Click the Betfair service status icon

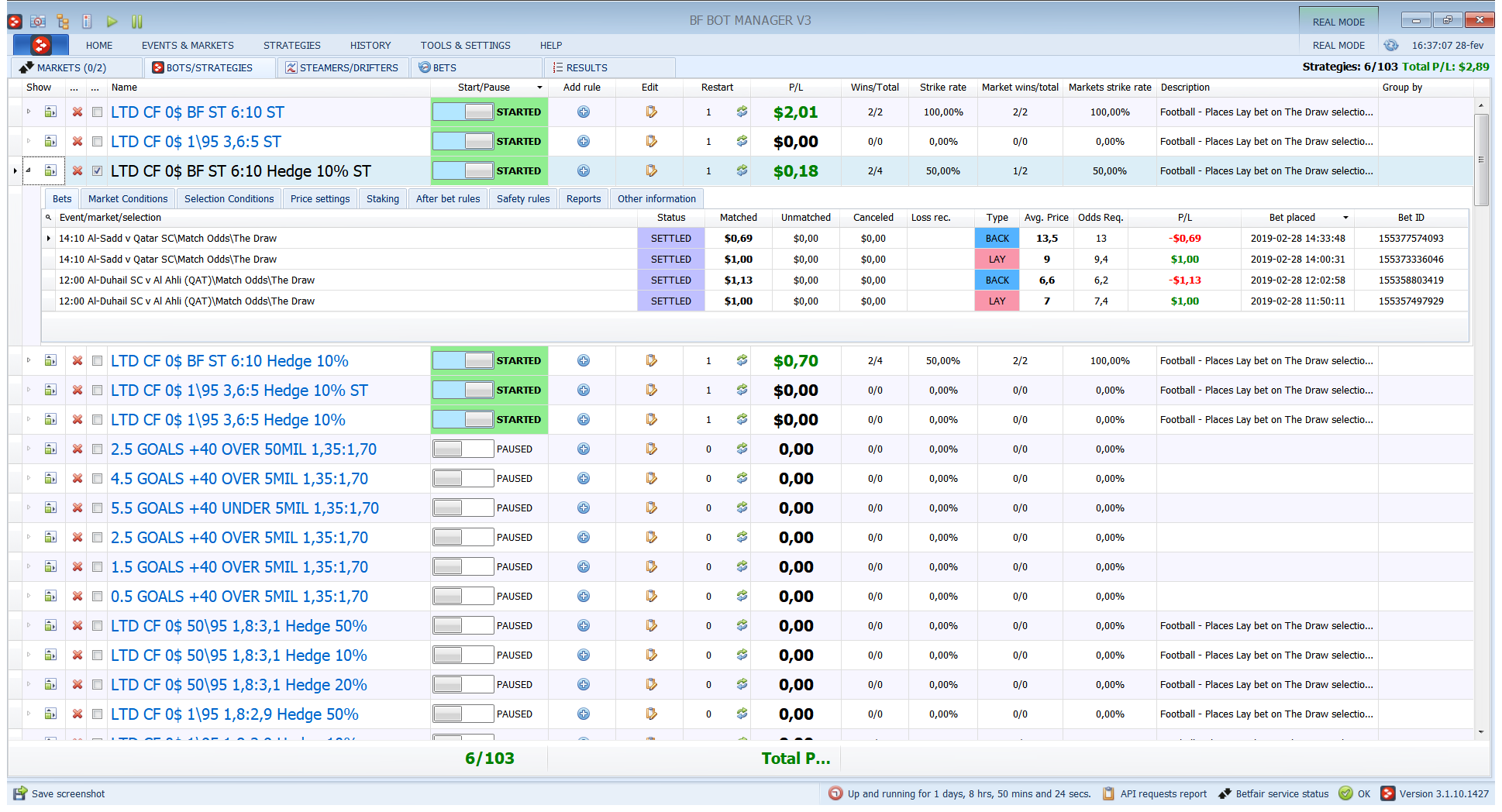pyautogui.click(x=1225, y=793)
